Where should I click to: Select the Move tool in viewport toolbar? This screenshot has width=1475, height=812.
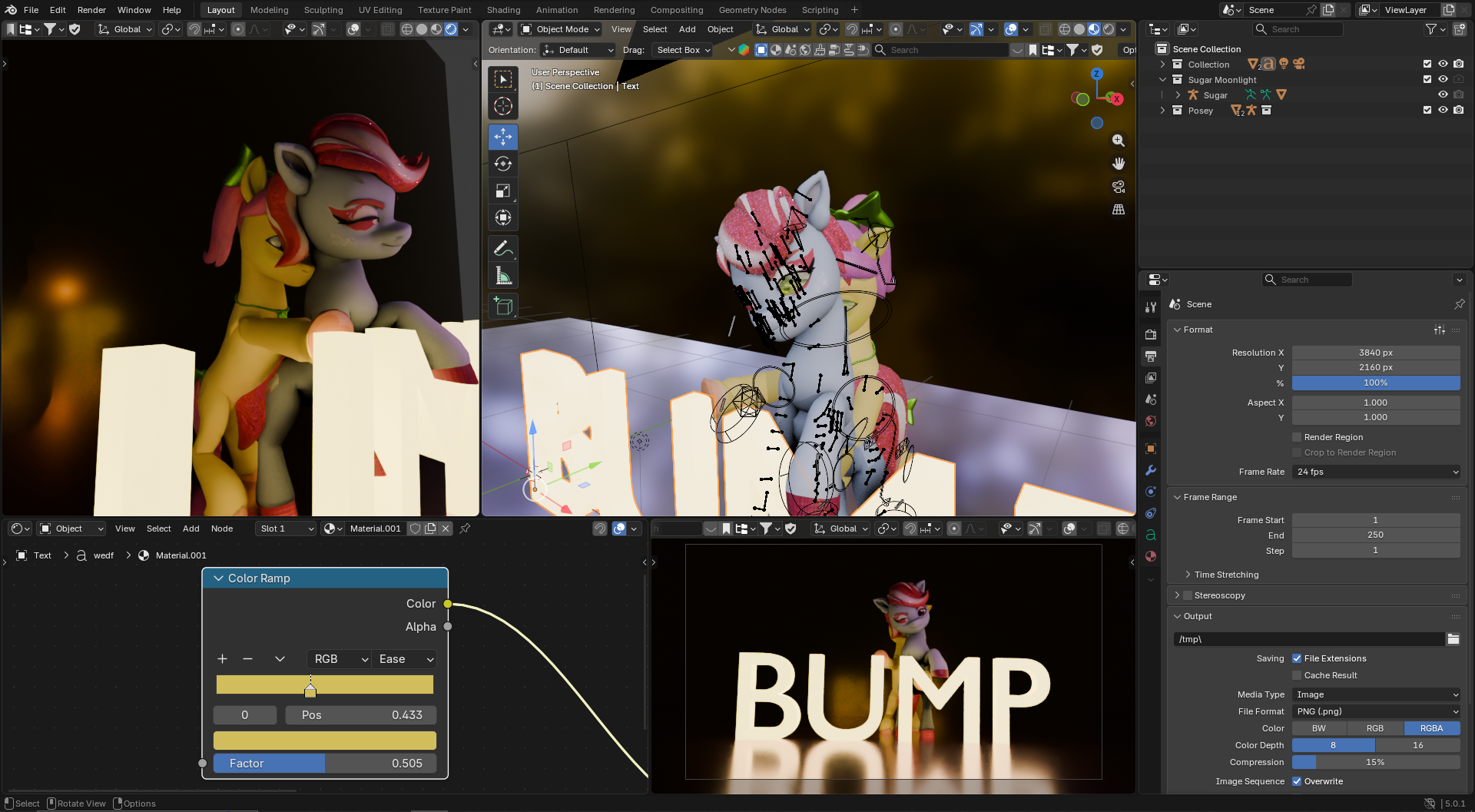[503, 137]
